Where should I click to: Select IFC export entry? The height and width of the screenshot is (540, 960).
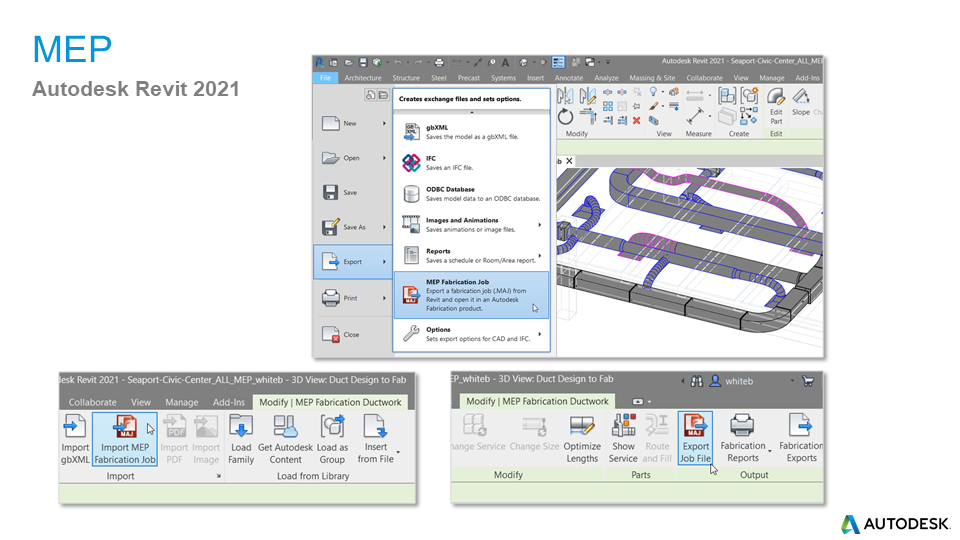tap(471, 163)
